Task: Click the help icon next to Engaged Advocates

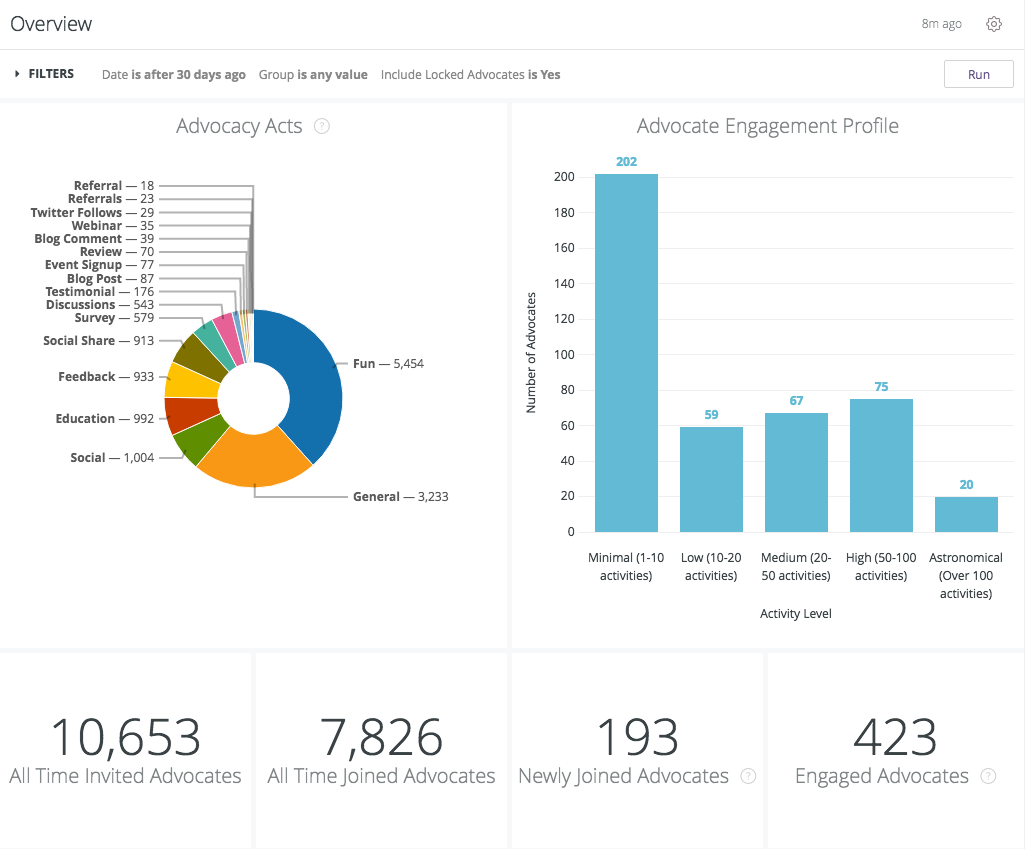Action: [988, 776]
